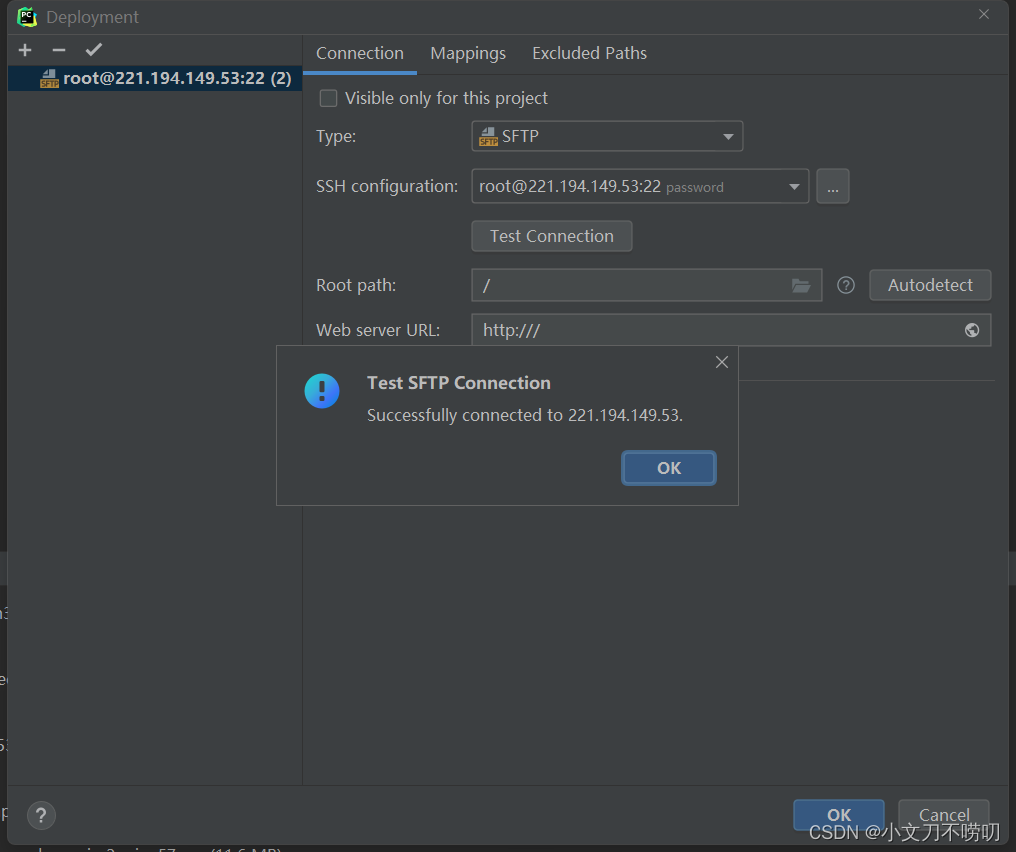
Task: Switch to the Connection tab
Action: (x=360, y=53)
